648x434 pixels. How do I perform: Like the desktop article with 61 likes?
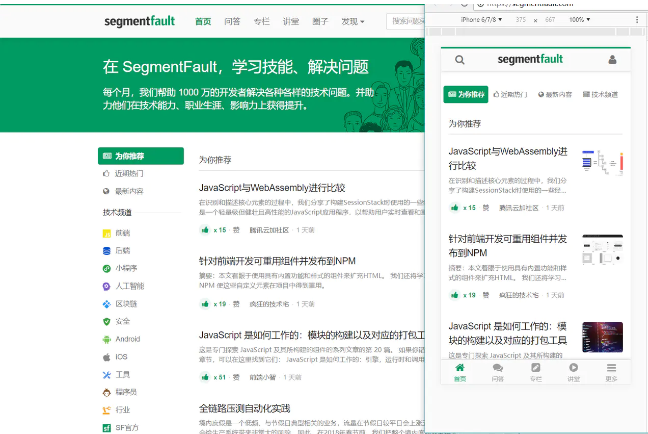click(x=206, y=377)
